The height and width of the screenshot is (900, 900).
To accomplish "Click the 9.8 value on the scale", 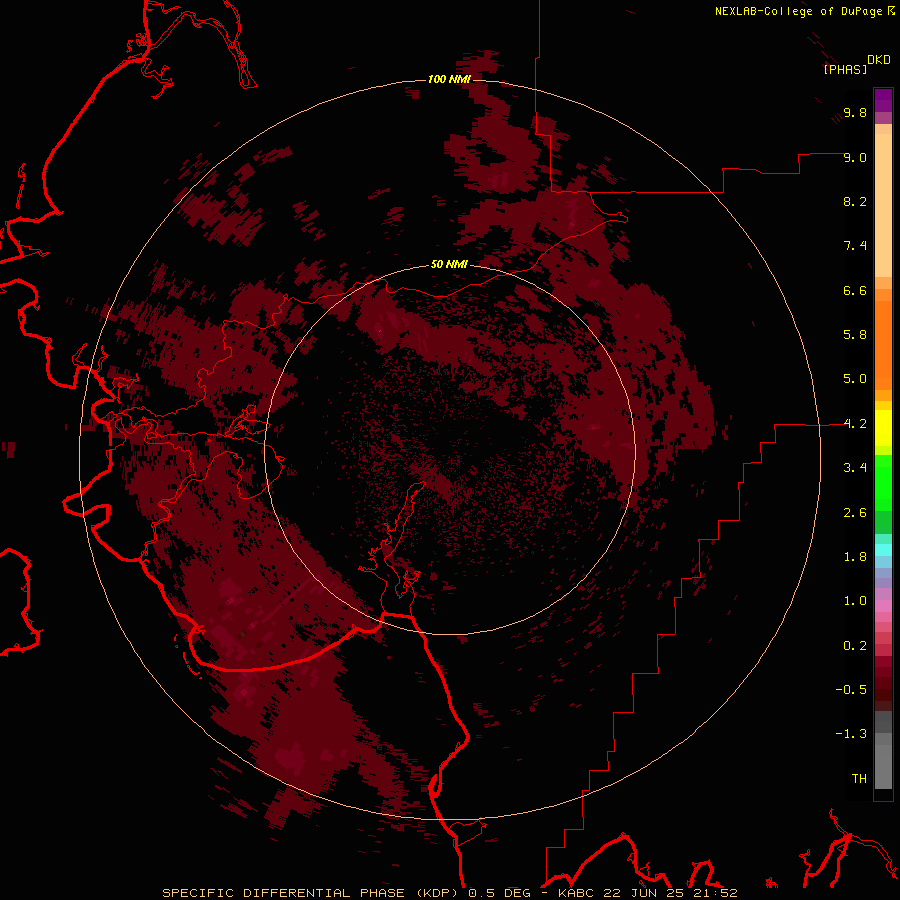I will [x=855, y=112].
